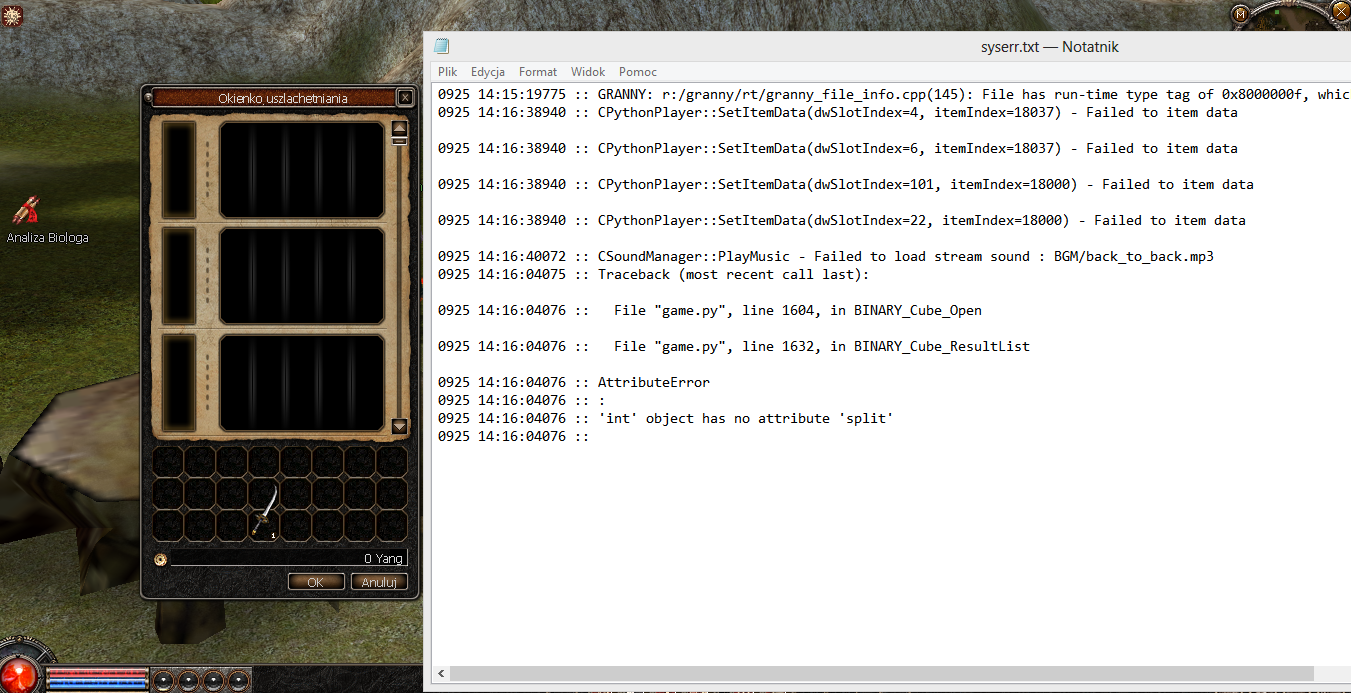Click the red health orb
This screenshot has width=1351, height=693.
(x=18, y=674)
